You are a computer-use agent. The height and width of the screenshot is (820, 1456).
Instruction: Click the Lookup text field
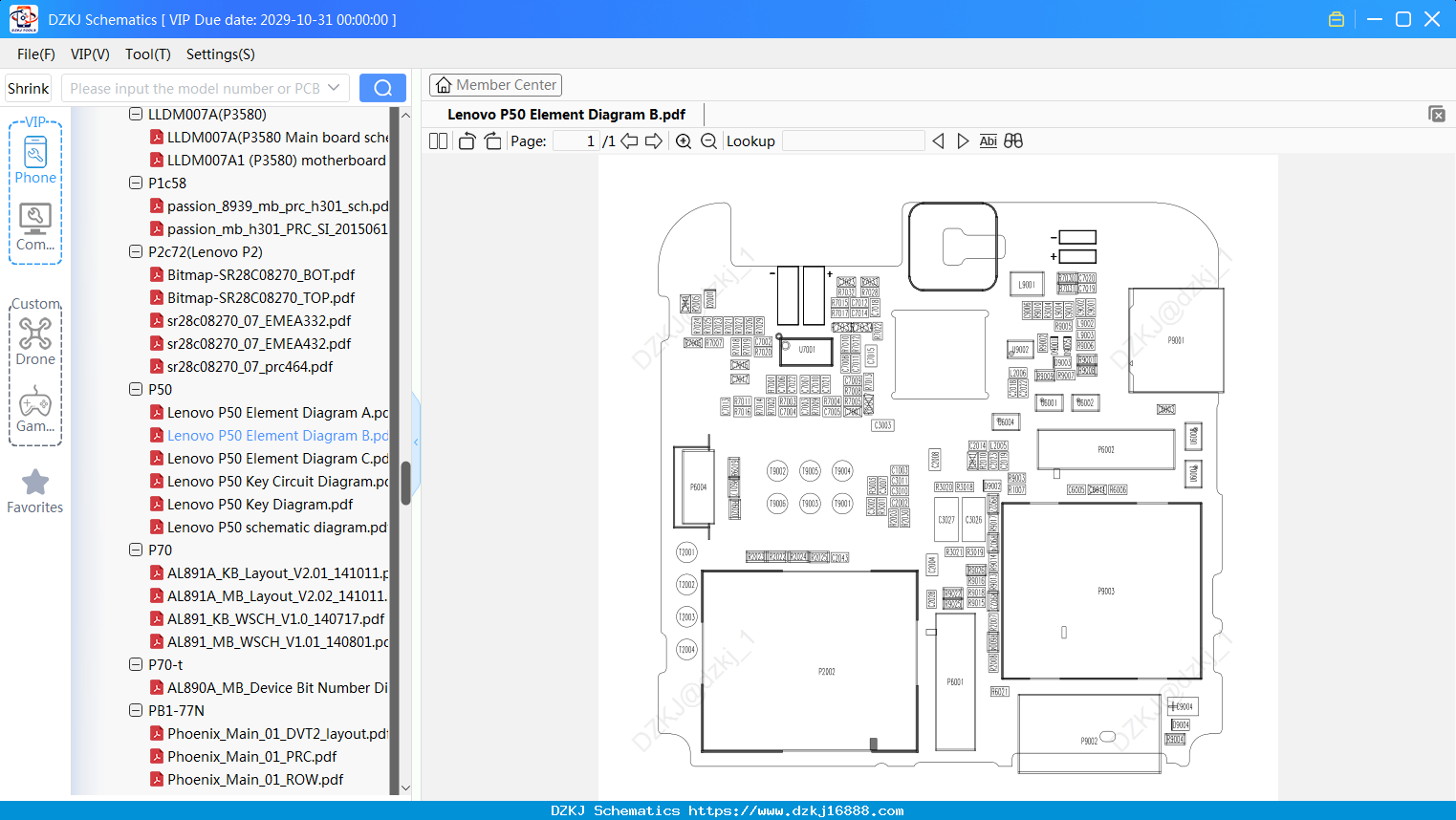(x=854, y=141)
